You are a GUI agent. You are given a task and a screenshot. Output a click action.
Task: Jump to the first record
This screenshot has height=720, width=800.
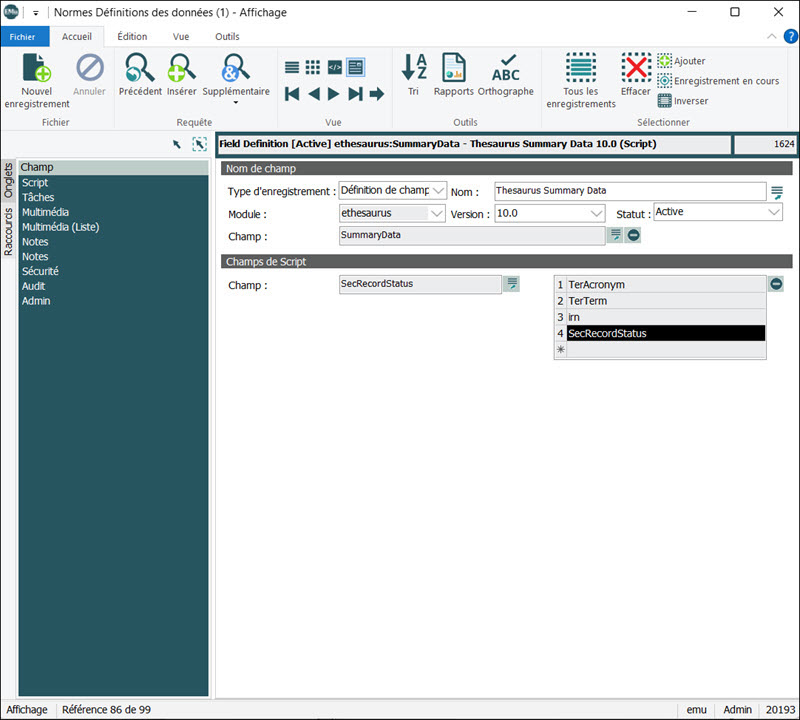click(x=292, y=94)
